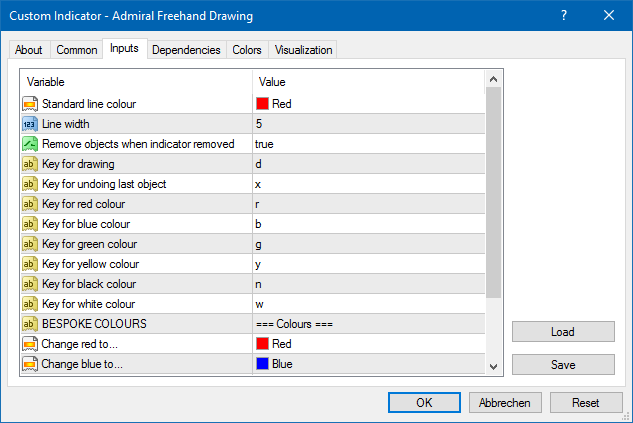Click the 'Remove objects when indicator removed' label
This screenshot has width=633, height=423.
[138, 144]
